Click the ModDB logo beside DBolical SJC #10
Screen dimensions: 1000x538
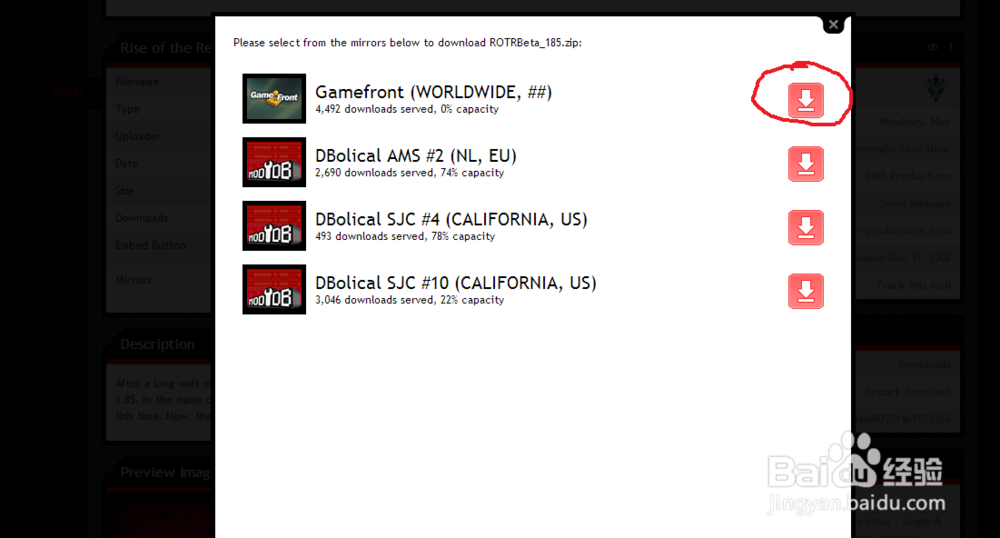pyautogui.click(x=274, y=289)
